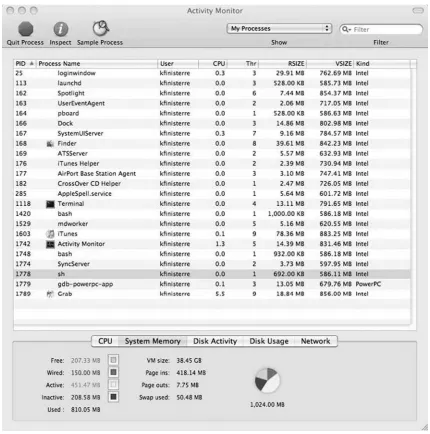Click the Active memory color swatch
Viewport: 430px width, 434px height.
tap(113, 384)
